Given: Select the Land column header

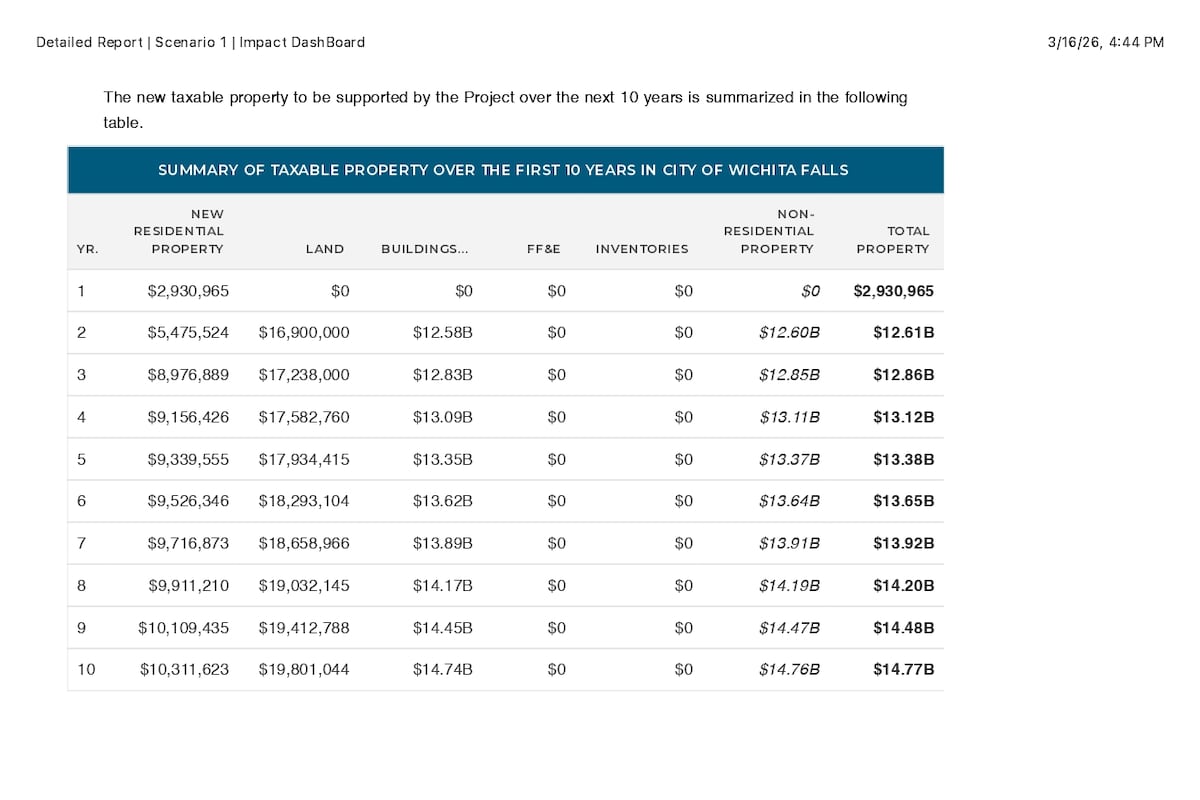Looking at the screenshot, I should (x=325, y=249).
